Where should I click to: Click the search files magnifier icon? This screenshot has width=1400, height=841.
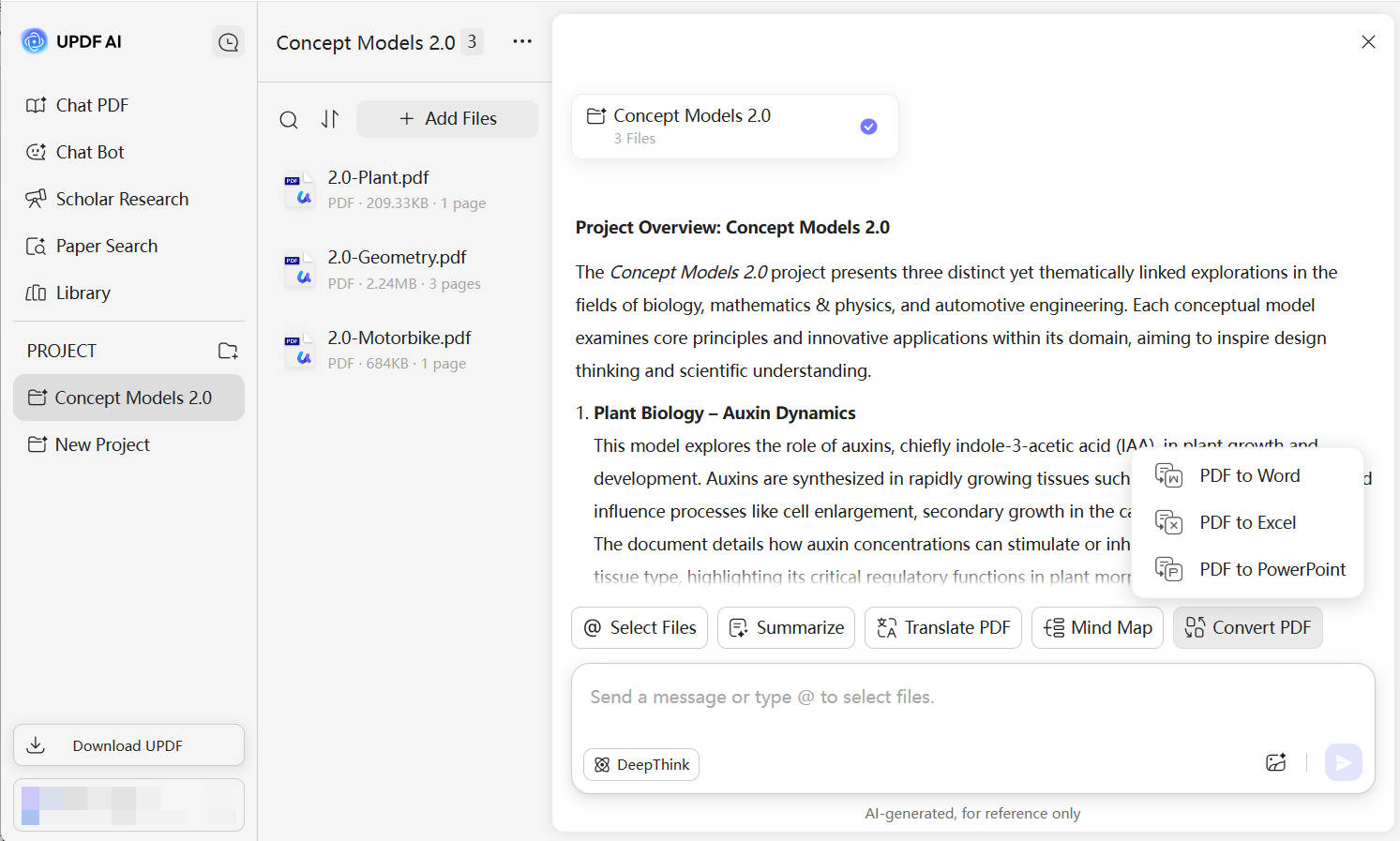(289, 120)
